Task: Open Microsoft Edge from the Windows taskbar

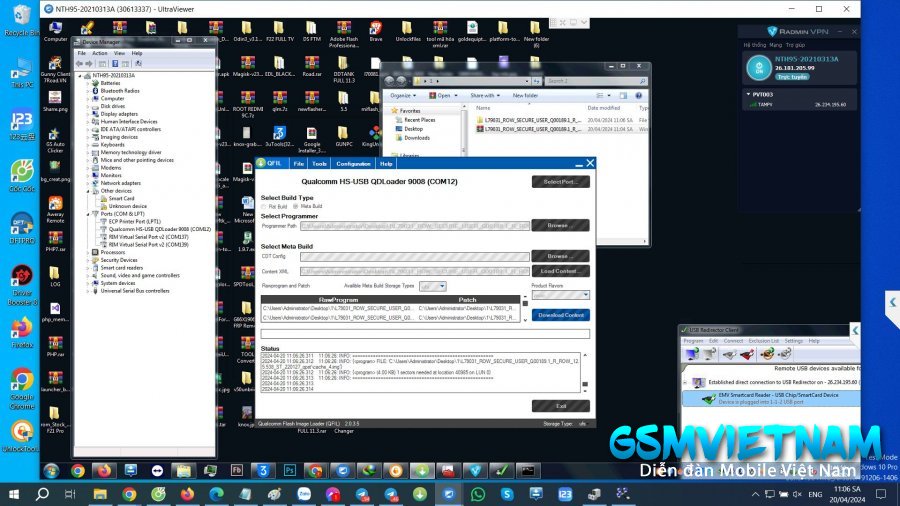Action: 216,494
